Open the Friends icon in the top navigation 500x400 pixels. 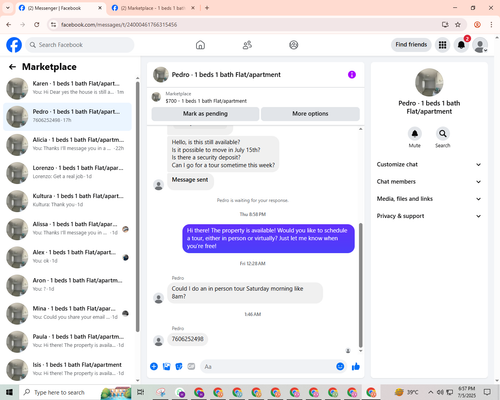coord(247,45)
